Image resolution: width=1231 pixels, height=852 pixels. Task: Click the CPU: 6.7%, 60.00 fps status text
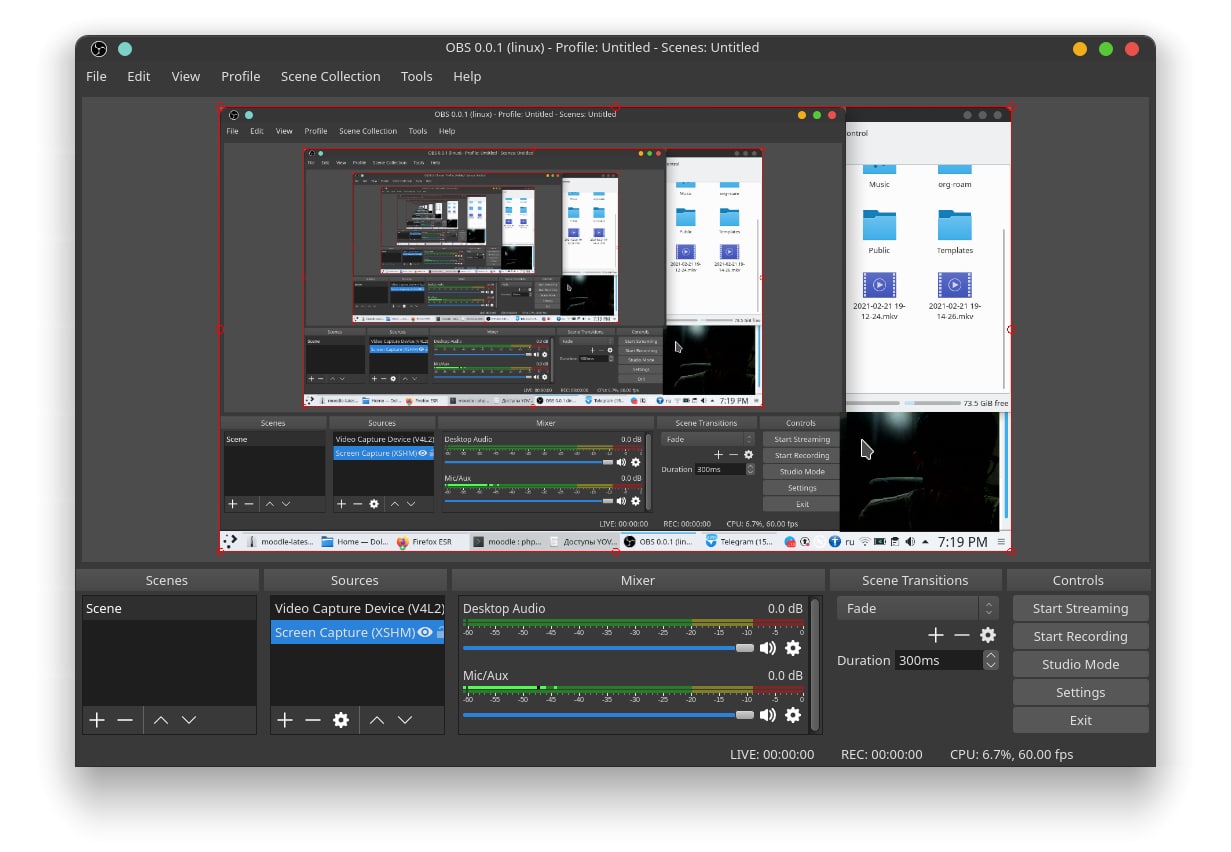[1011, 754]
